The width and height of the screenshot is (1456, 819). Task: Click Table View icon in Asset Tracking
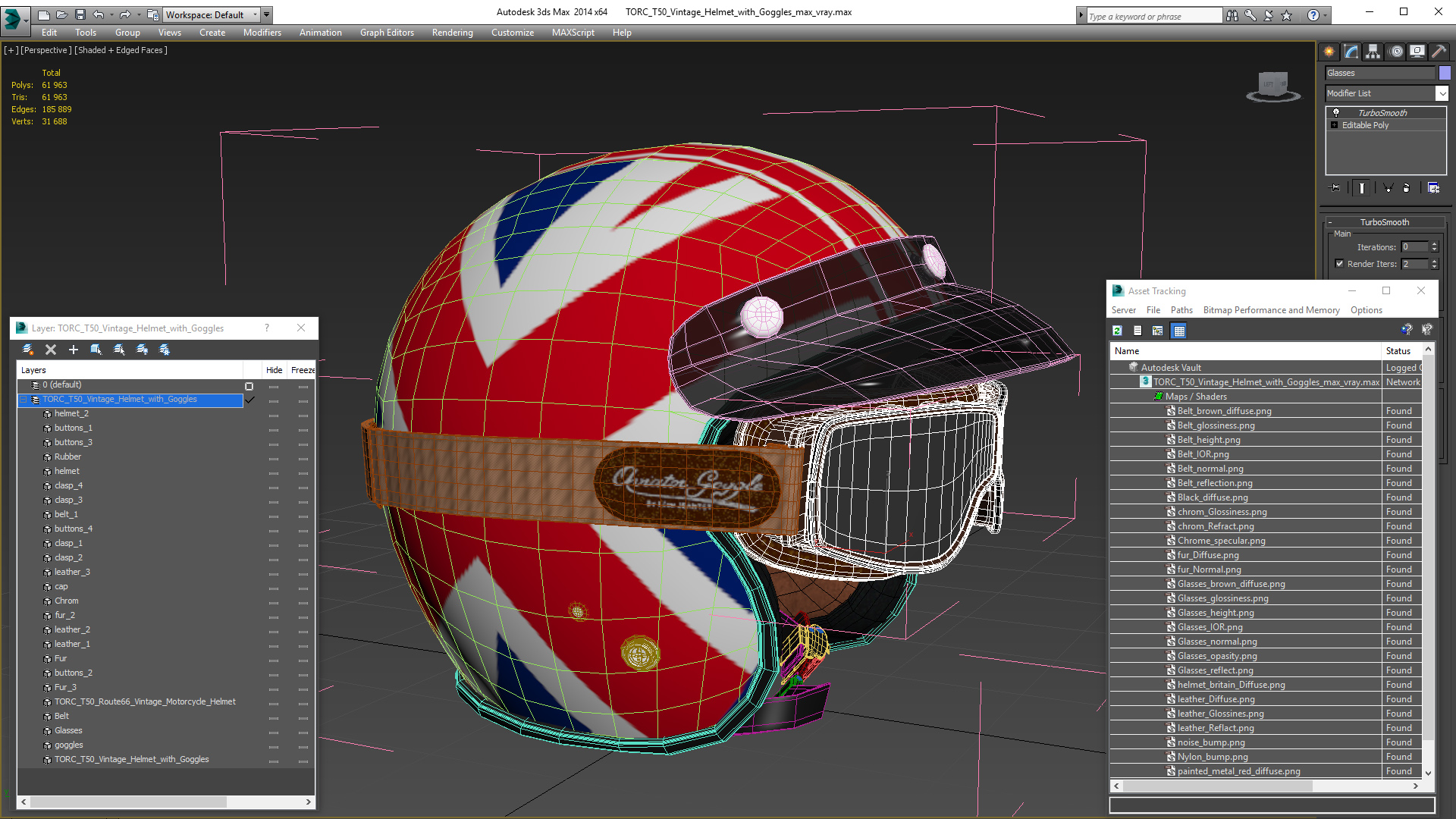pos(1178,331)
